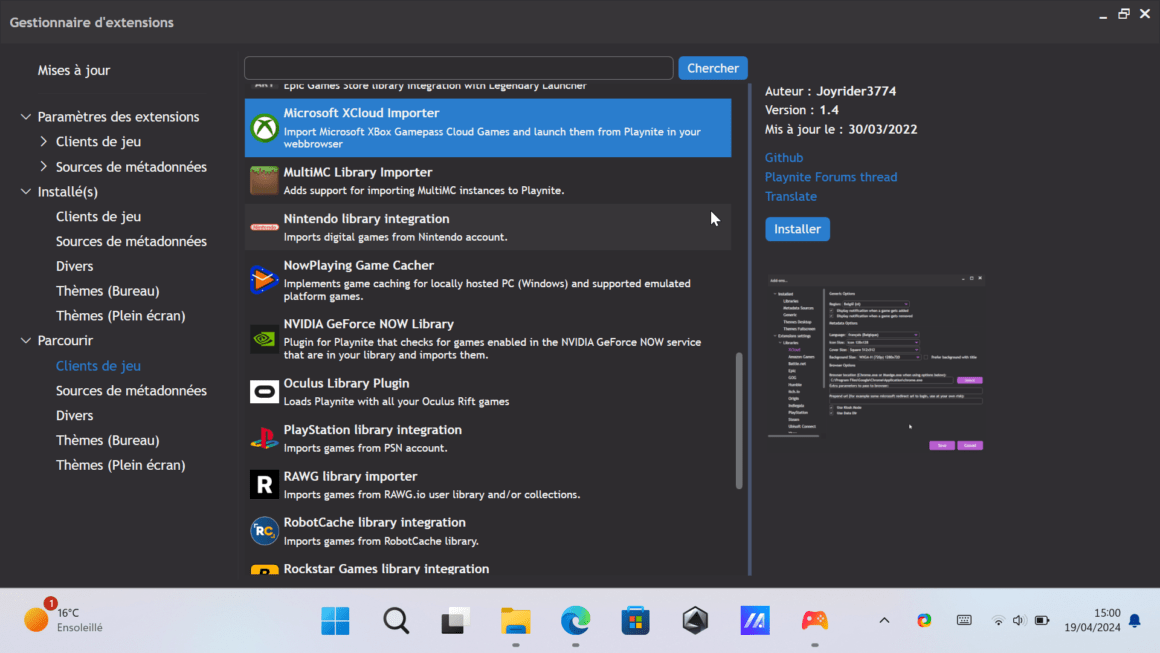Image resolution: width=1160 pixels, height=653 pixels.
Task: Click the volume speaker tray icon
Action: point(1019,620)
